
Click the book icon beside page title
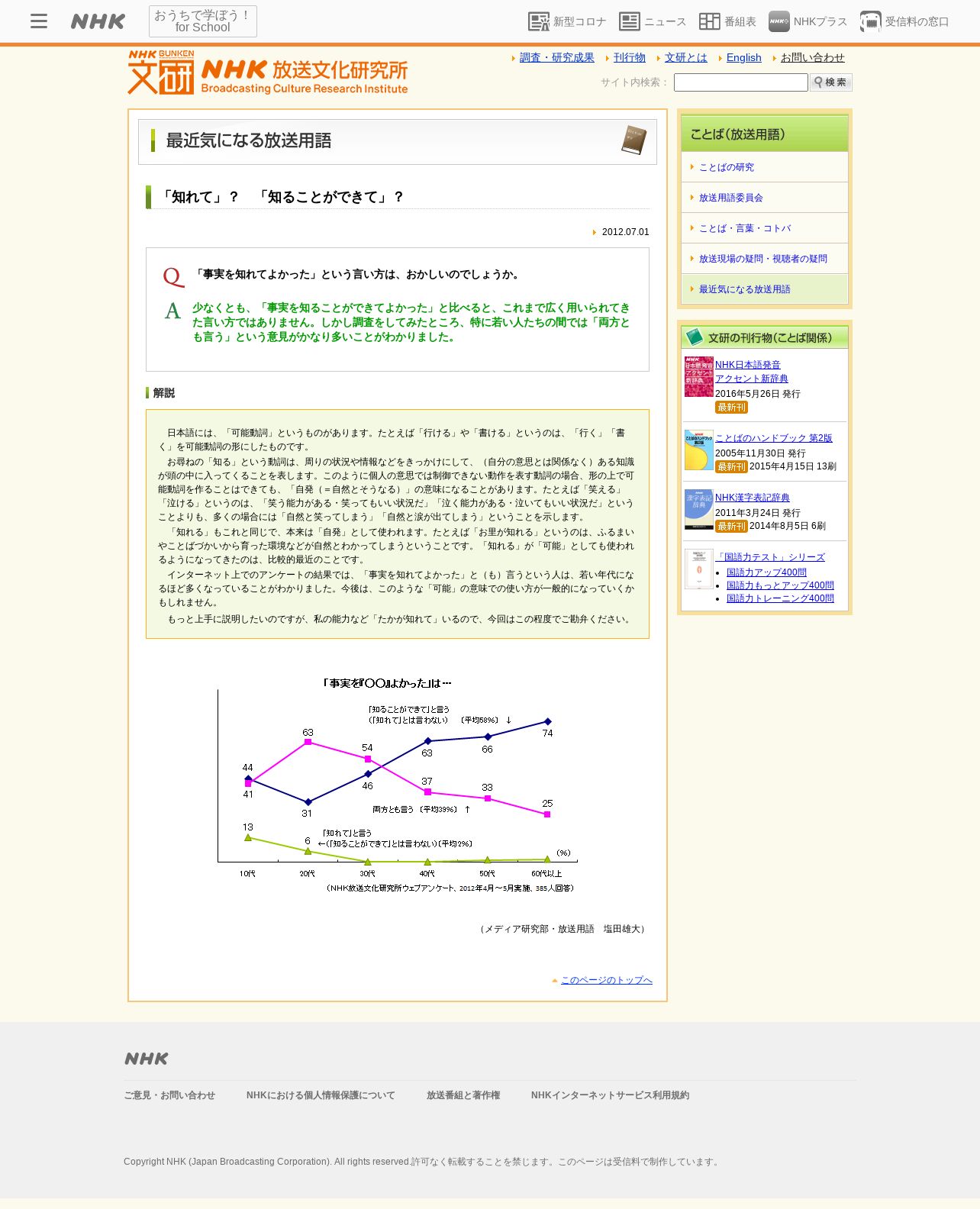633,140
